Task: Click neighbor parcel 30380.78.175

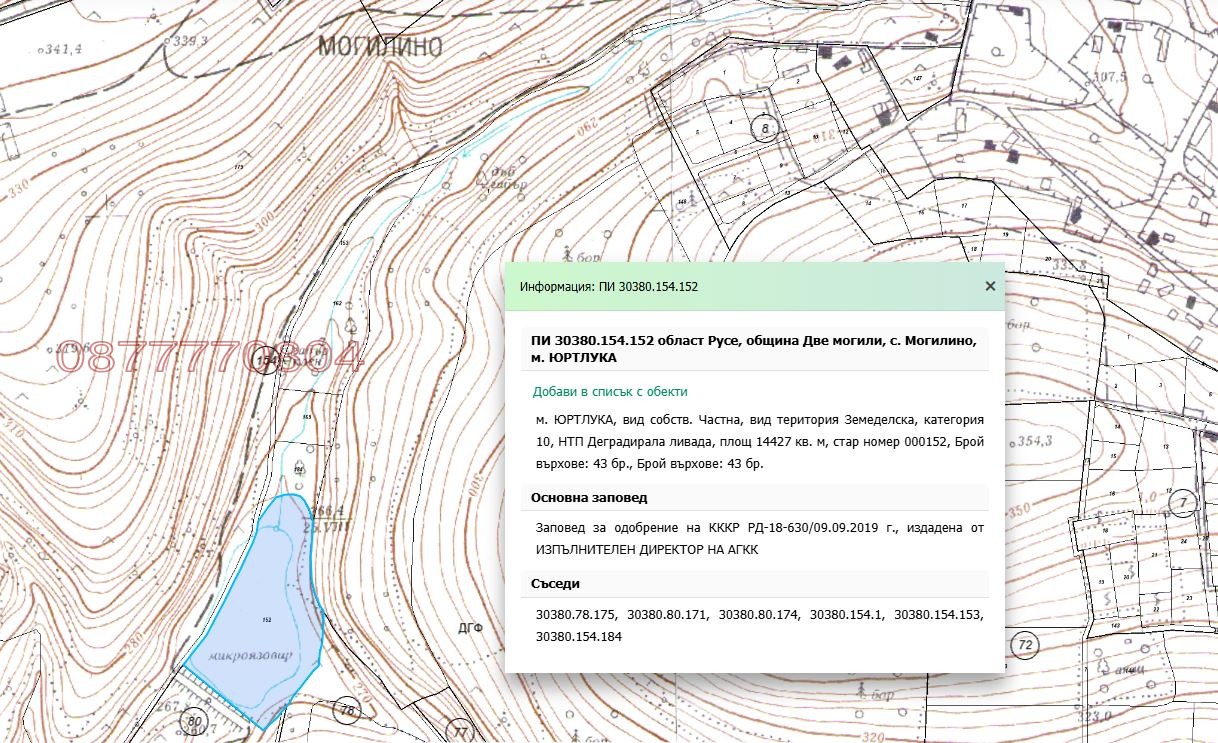Action: coord(576,615)
